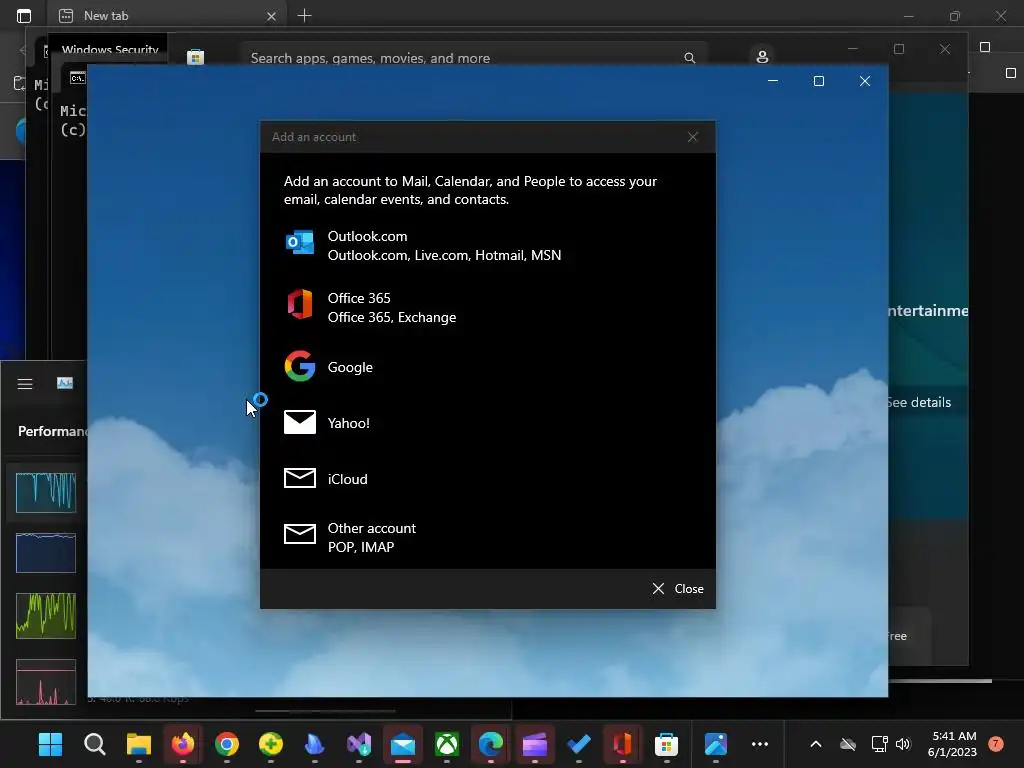The width and height of the screenshot is (1024, 768).
Task: Click See details in the Store window
Action: point(918,402)
